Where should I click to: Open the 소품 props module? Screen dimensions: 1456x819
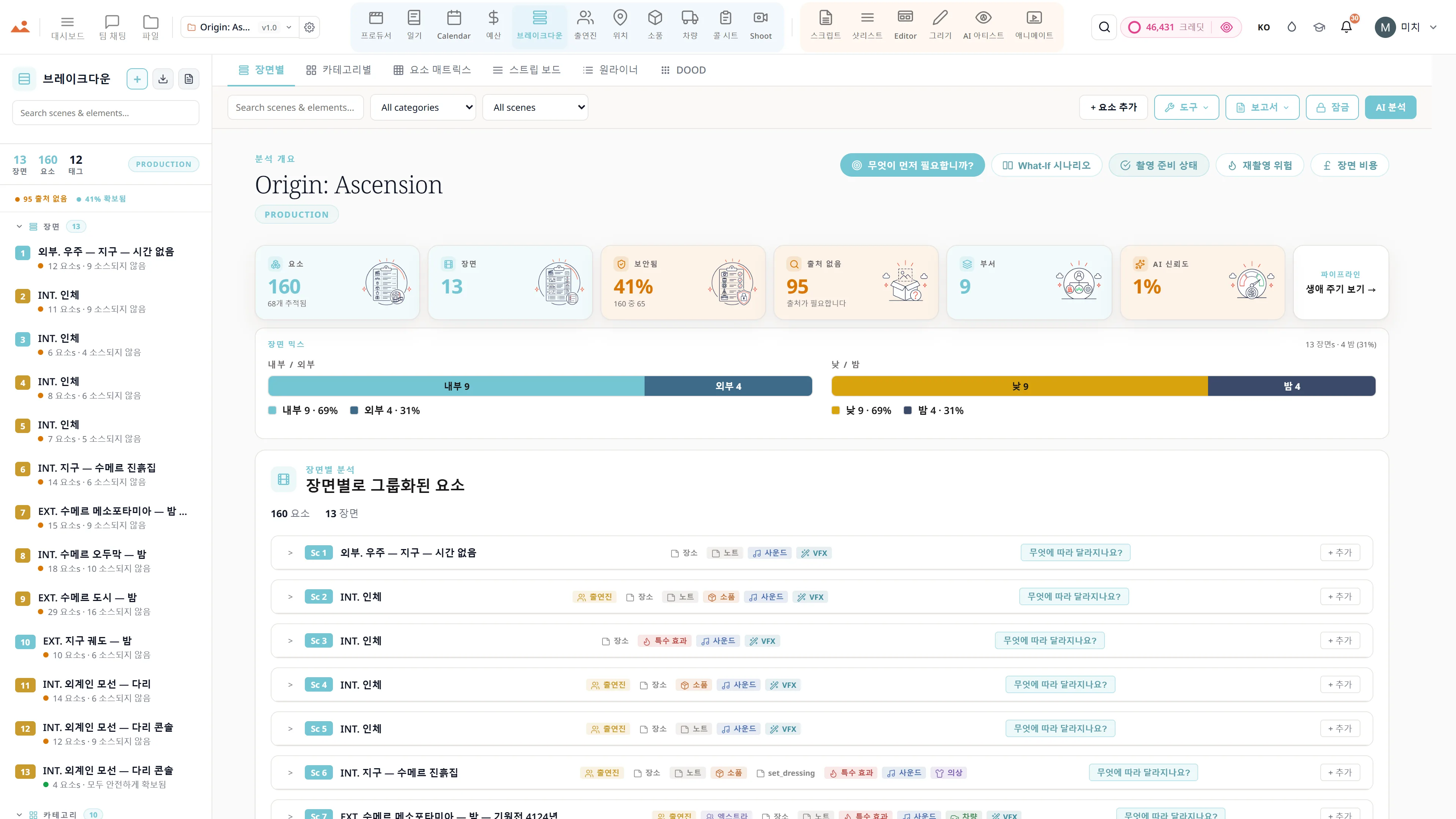(x=655, y=26)
